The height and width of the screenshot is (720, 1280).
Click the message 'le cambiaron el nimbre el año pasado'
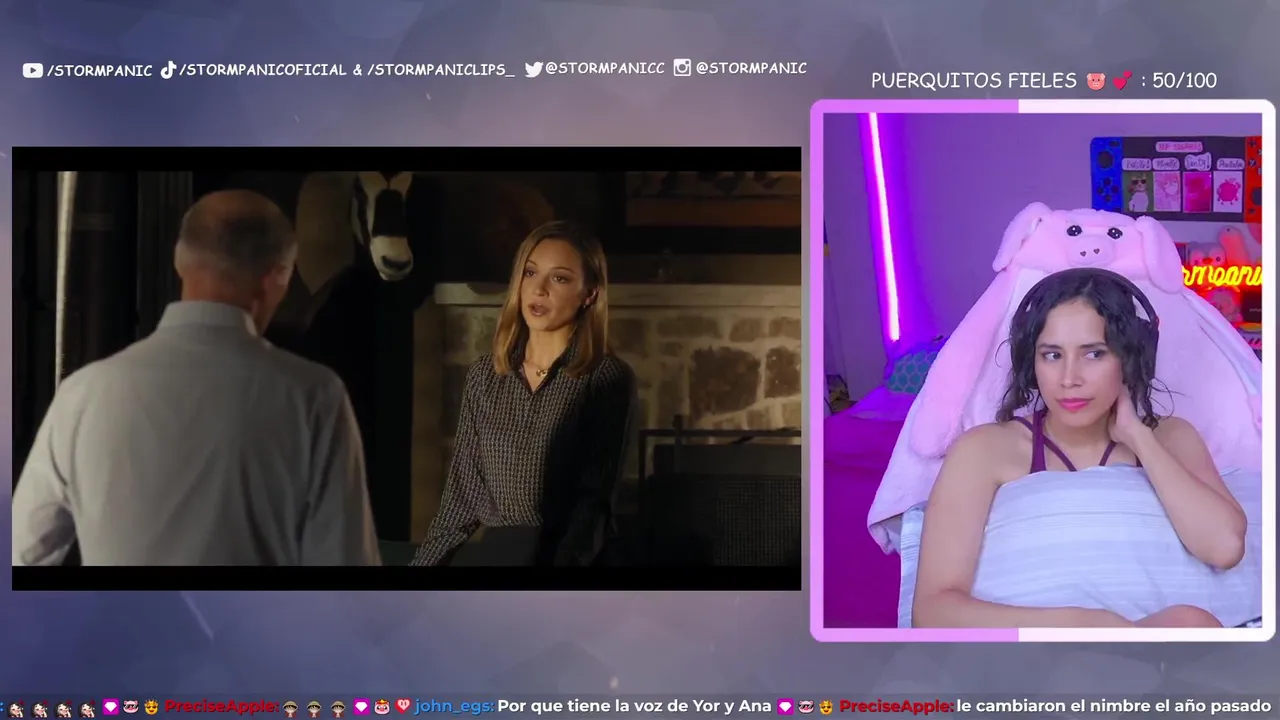click(1114, 706)
